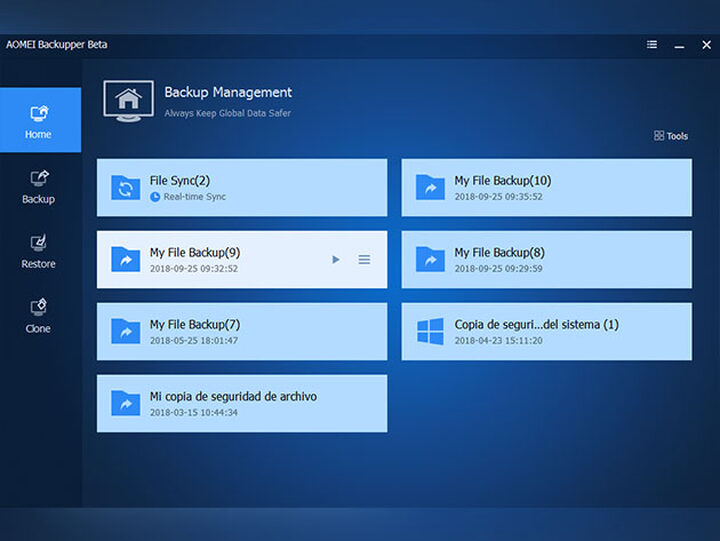The height and width of the screenshot is (541, 720).
Task: Click the Windows logo on system backup
Action: pyautogui.click(x=430, y=332)
